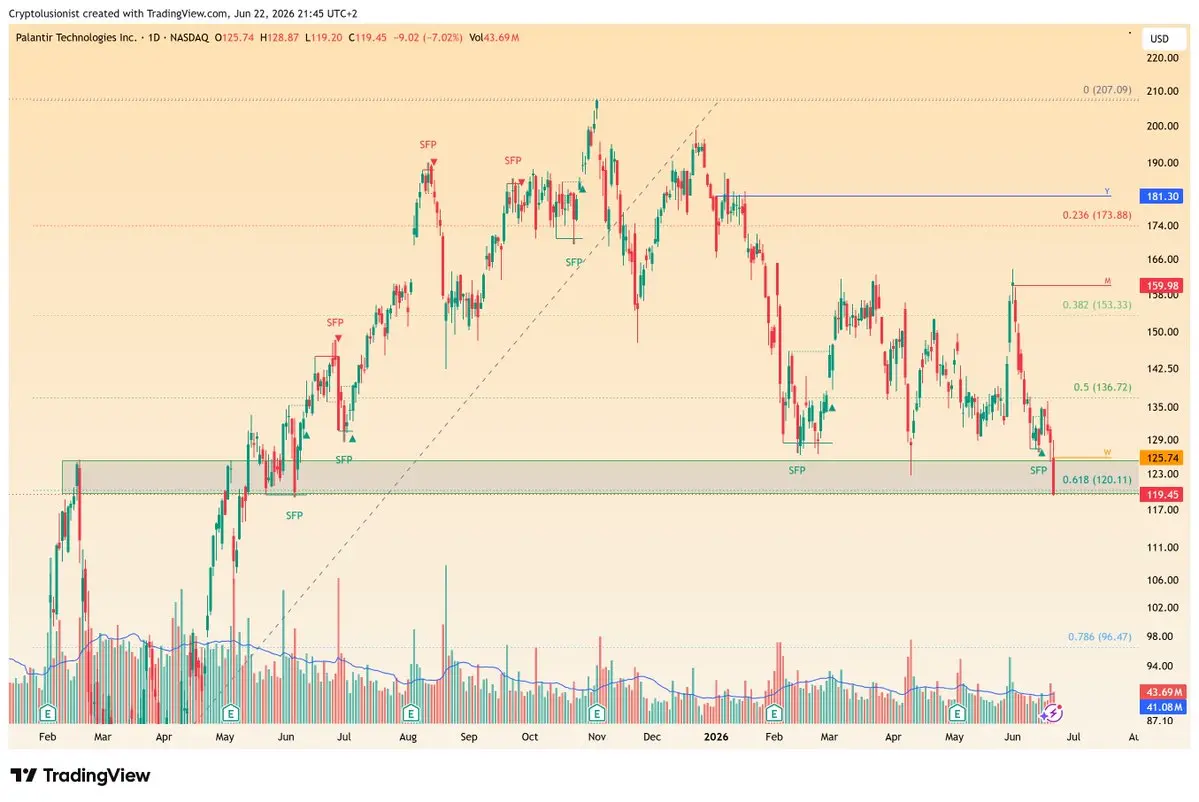
Task: Select the blue 181.30 price label
Action: [x=1162, y=196]
